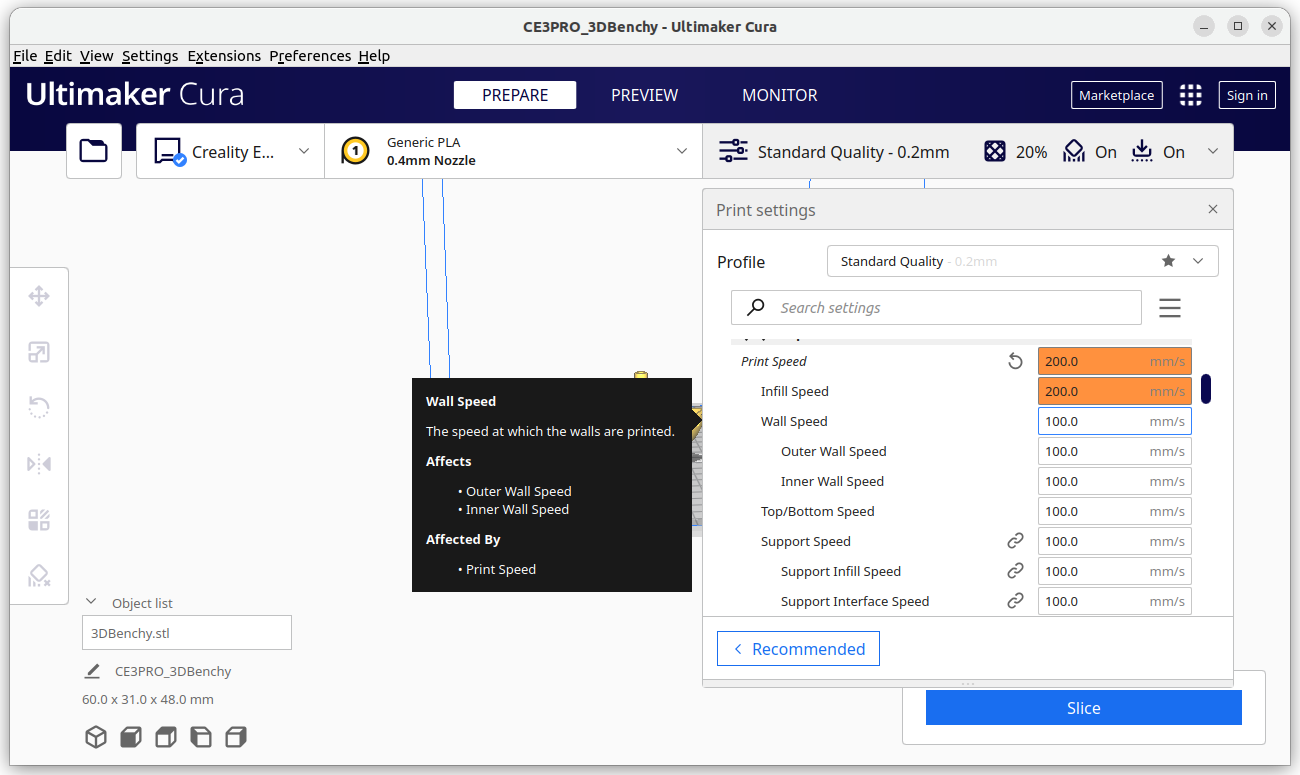Switch to 3D perspective view cube
This screenshot has height=775, width=1300.
(95, 738)
